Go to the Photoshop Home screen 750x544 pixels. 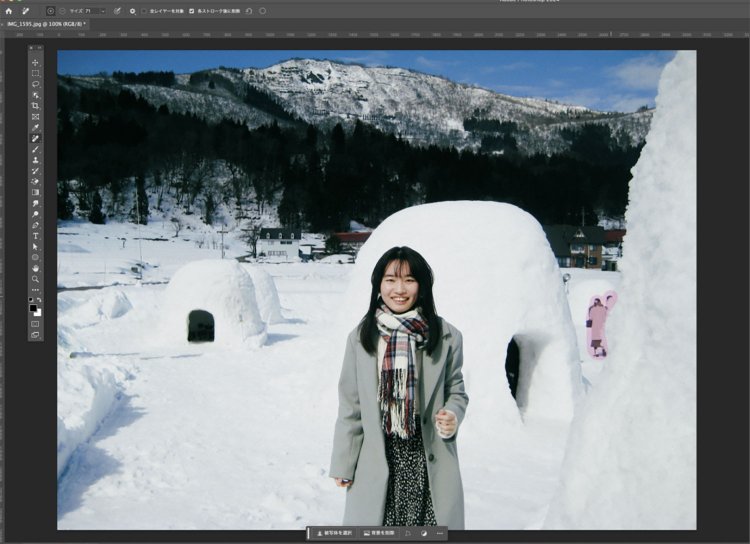click(9, 11)
